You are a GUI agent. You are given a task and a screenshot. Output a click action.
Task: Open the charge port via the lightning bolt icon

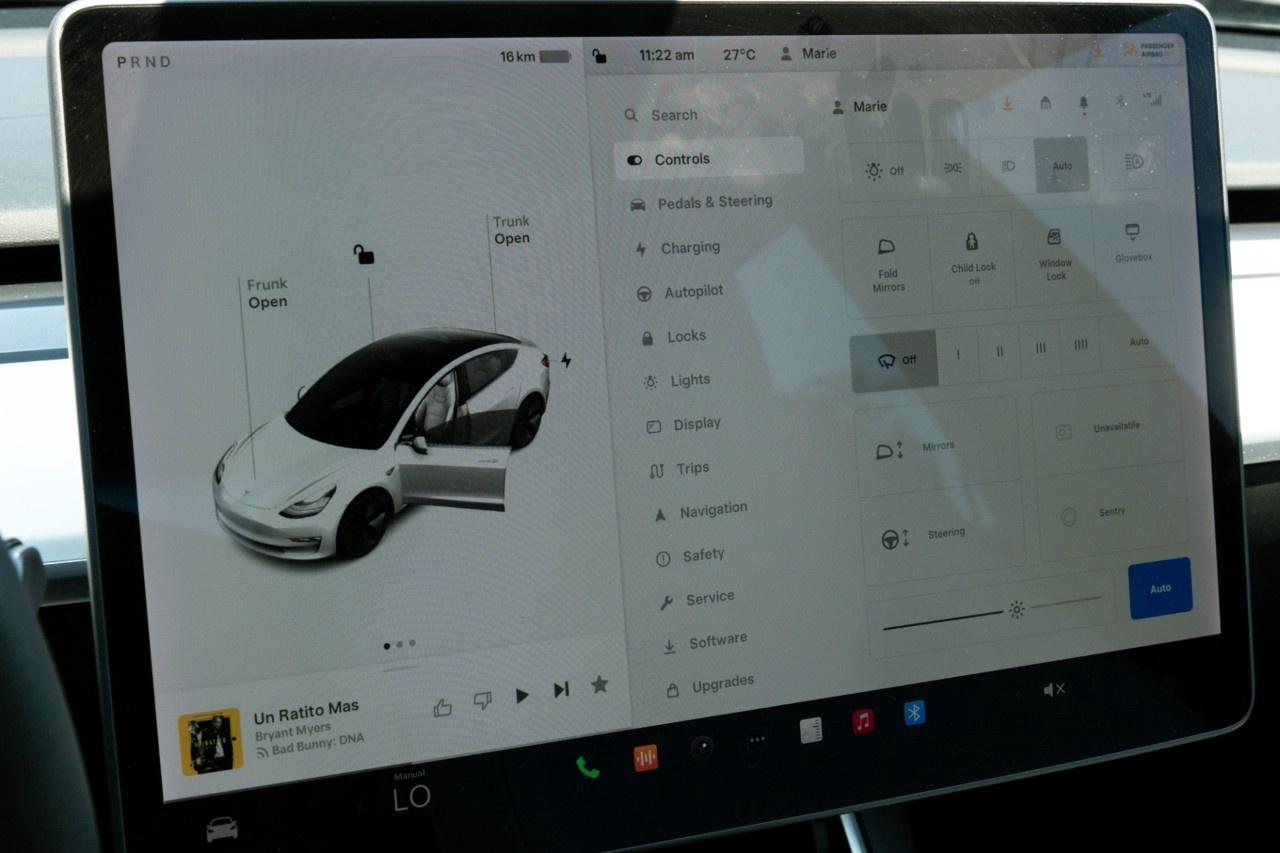click(x=566, y=360)
